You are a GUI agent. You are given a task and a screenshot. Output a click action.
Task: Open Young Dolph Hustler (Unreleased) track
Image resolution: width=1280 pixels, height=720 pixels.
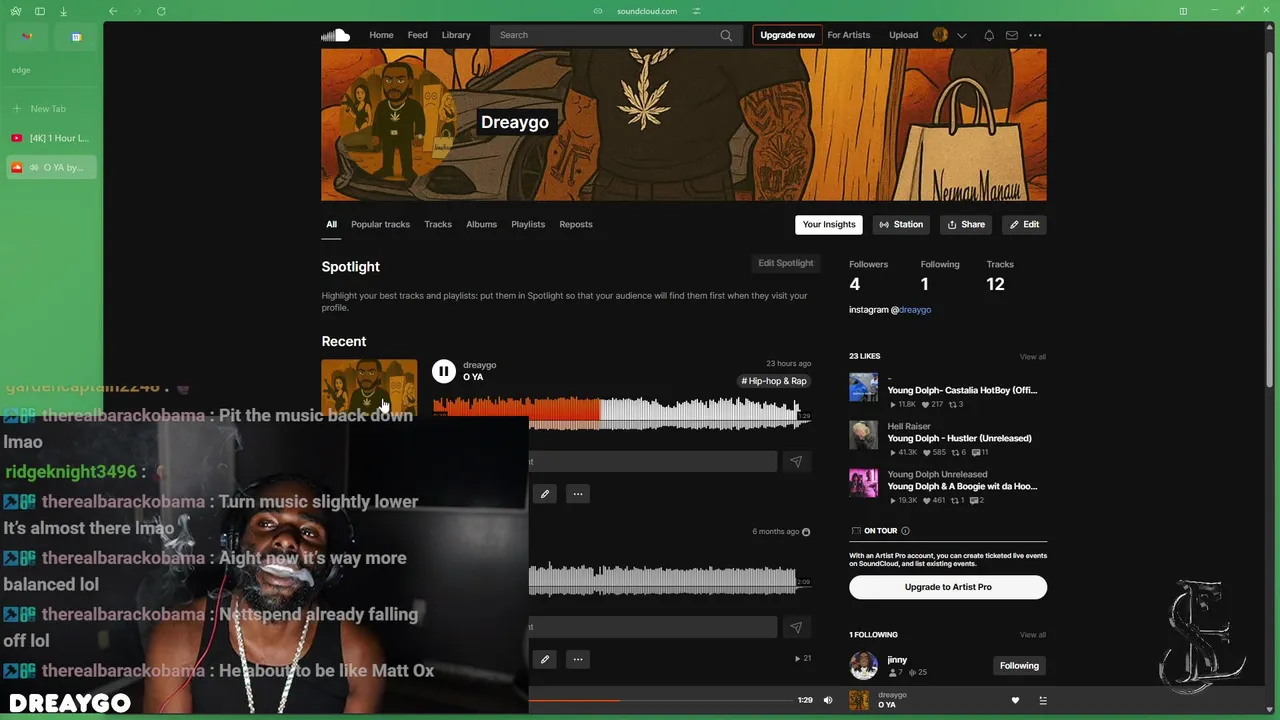[959, 438]
